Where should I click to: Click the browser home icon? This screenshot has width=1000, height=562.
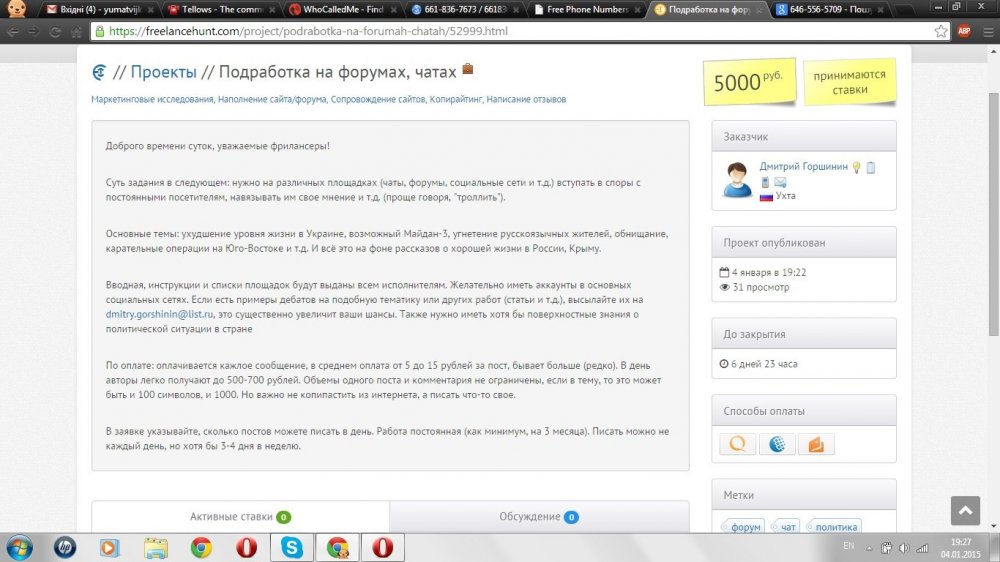tap(76, 31)
